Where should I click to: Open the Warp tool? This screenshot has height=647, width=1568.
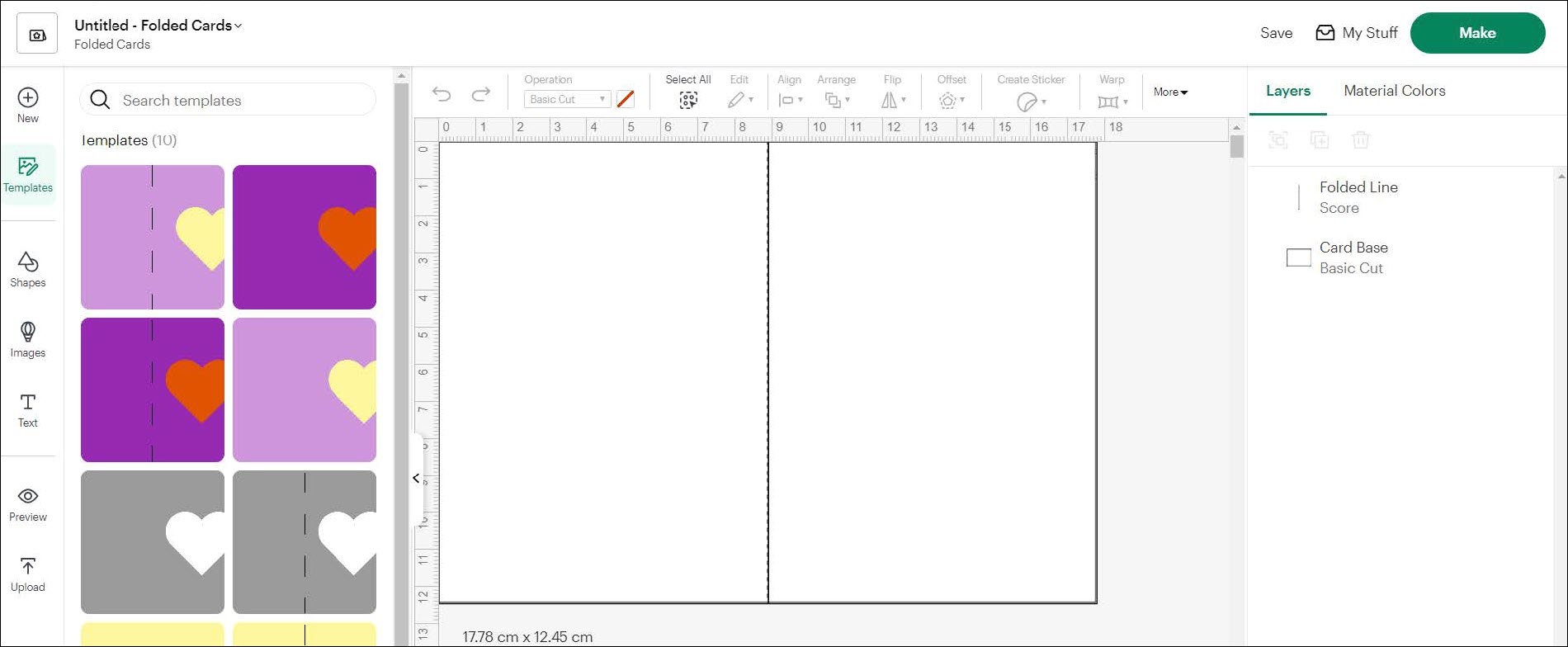1112,102
